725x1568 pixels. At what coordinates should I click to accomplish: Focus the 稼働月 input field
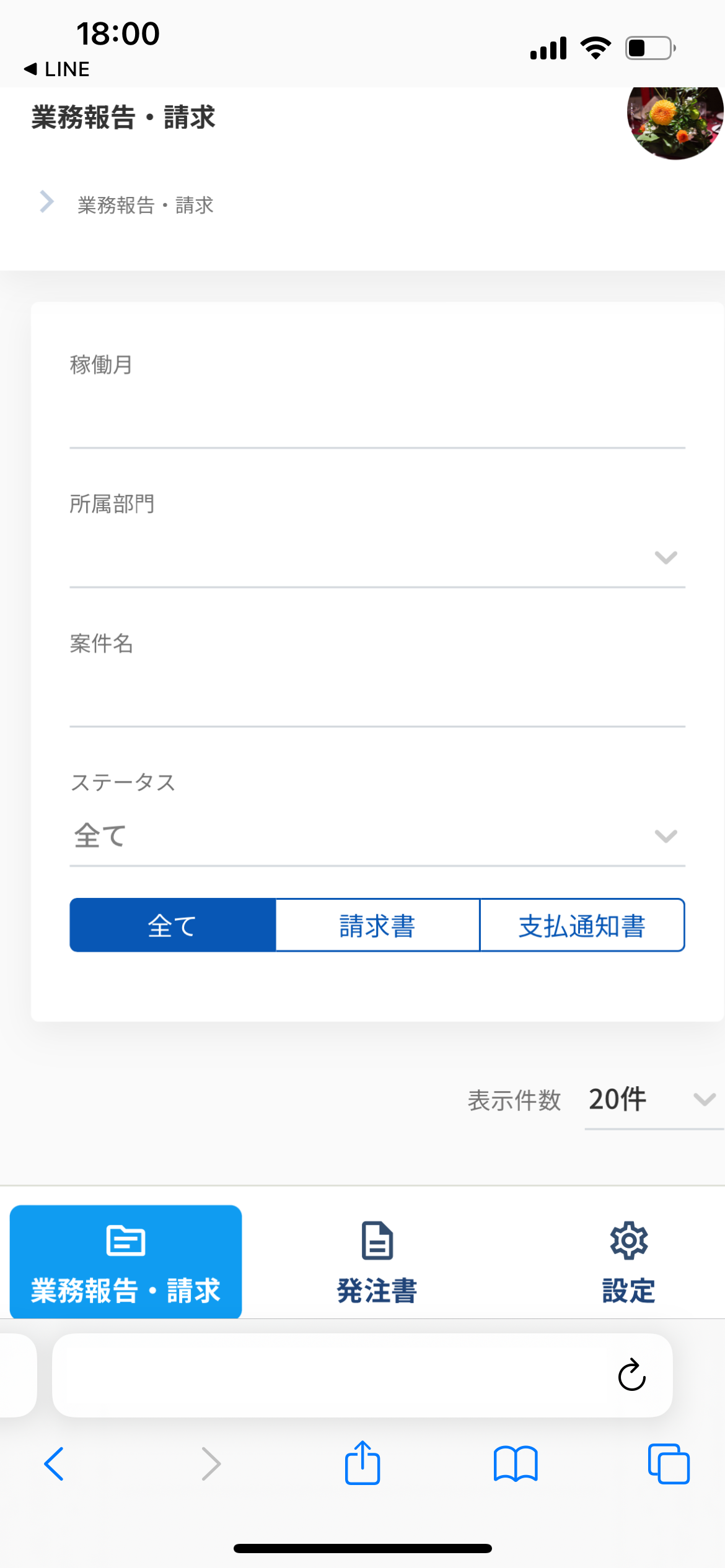click(x=377, y=419)
